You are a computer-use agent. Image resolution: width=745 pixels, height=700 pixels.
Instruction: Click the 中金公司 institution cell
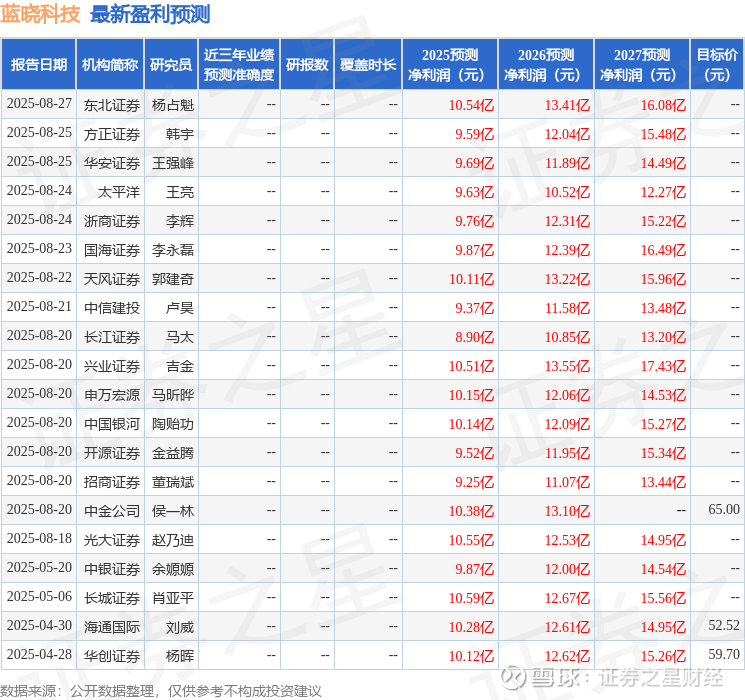coord(112,511)
